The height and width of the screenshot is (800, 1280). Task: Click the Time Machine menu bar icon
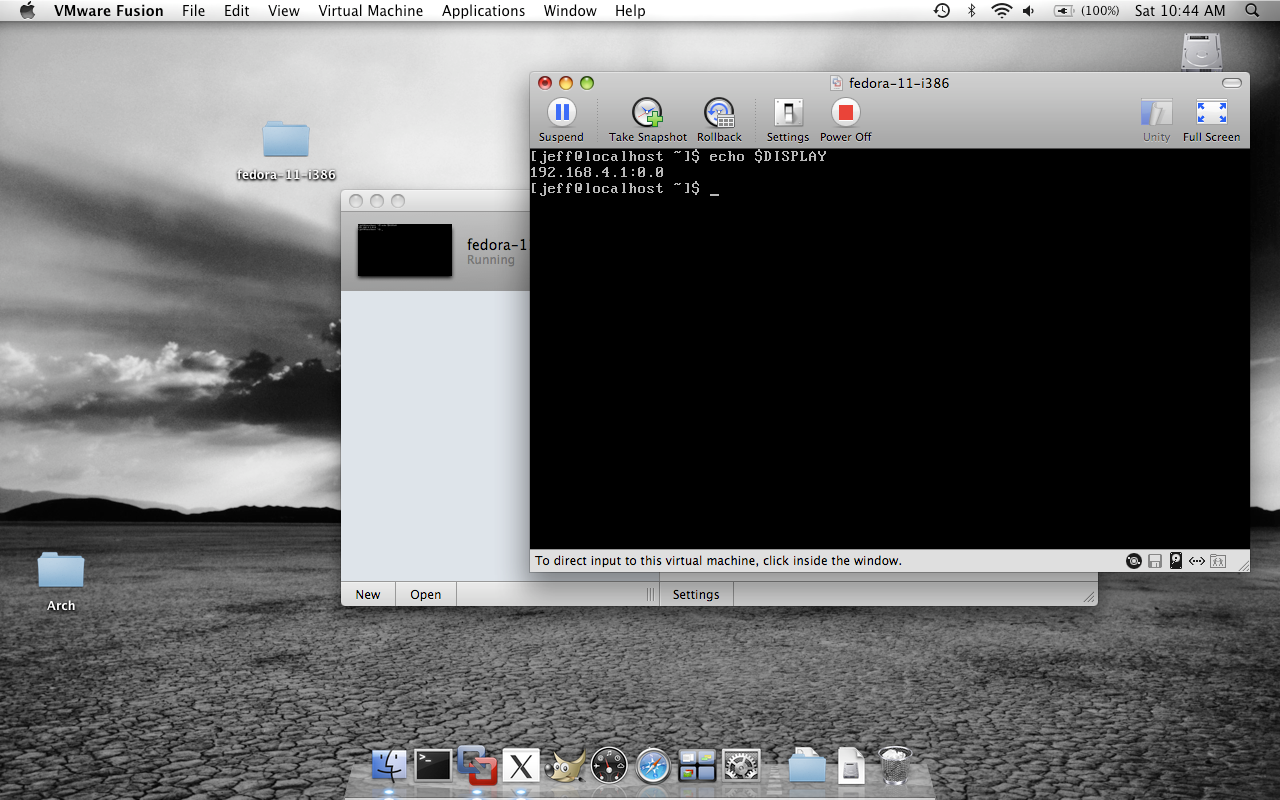pyautogui.click(x=942, y=11)
